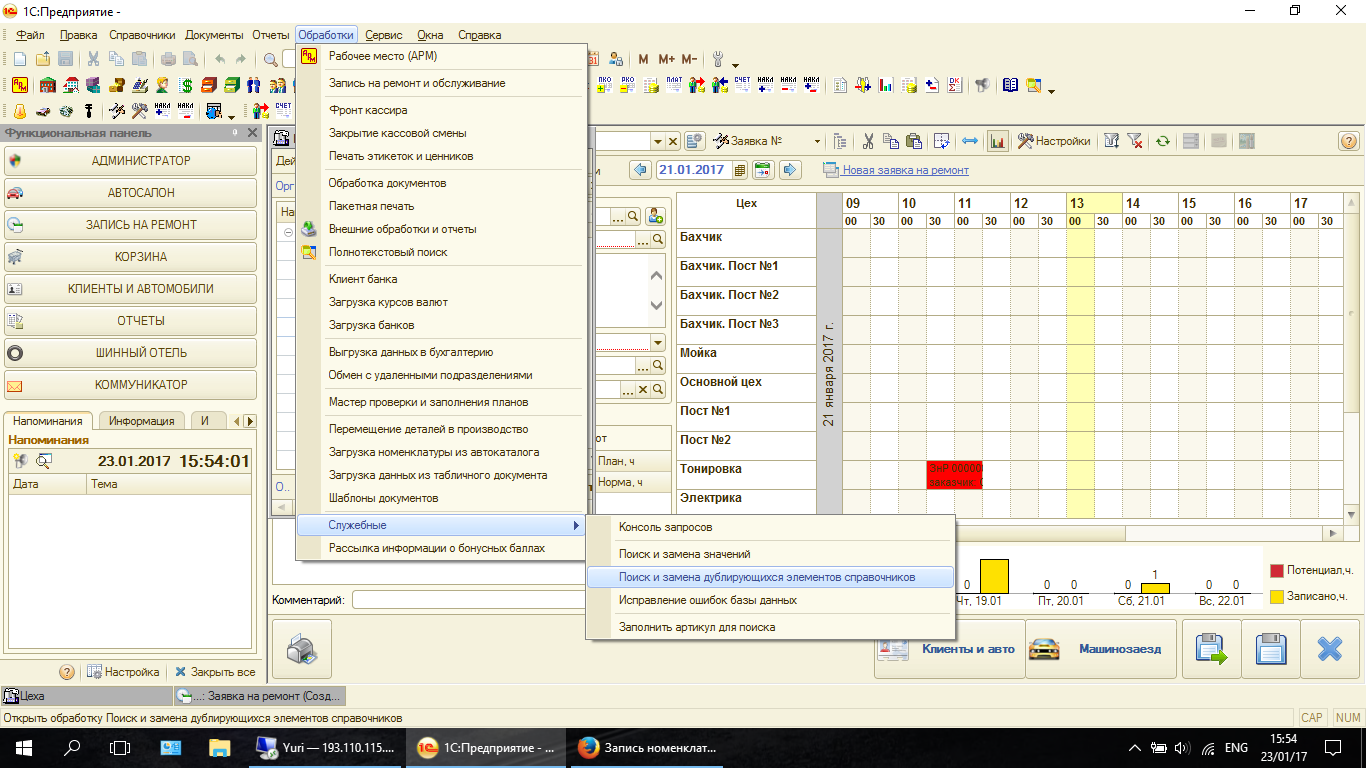Switch to the Цеха window tab
The height and width of the screenshot is (768, 1366).
(86, 695)
